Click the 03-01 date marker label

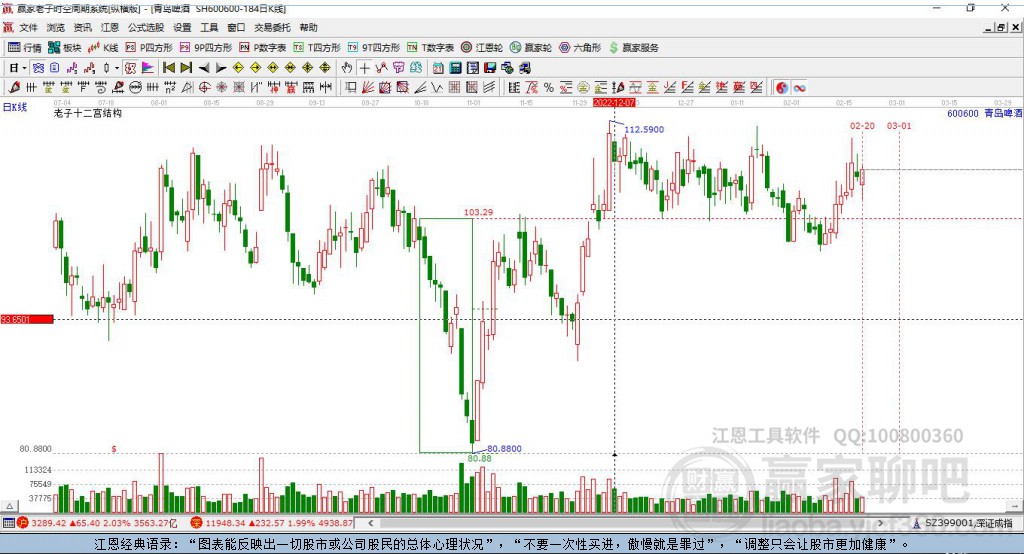click(x=899, y=125)
